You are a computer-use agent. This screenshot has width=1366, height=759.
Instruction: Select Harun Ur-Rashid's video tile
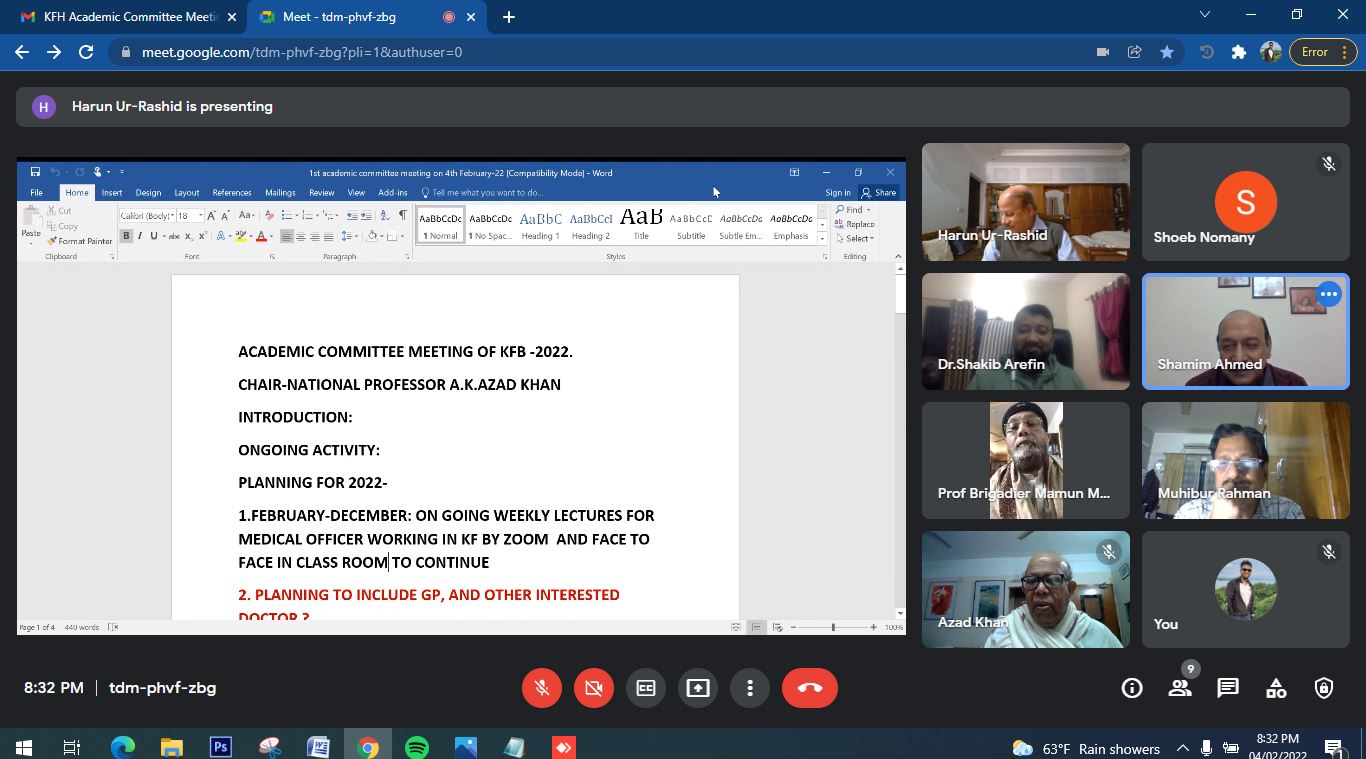1025,202
